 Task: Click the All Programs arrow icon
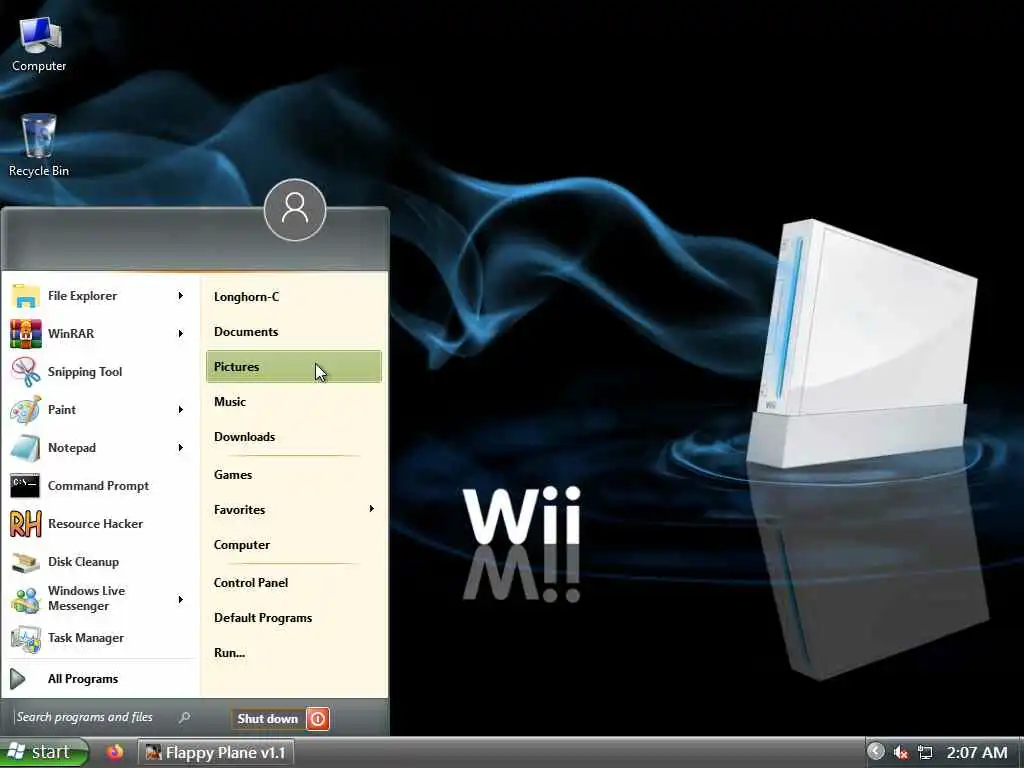click(18, 679)
